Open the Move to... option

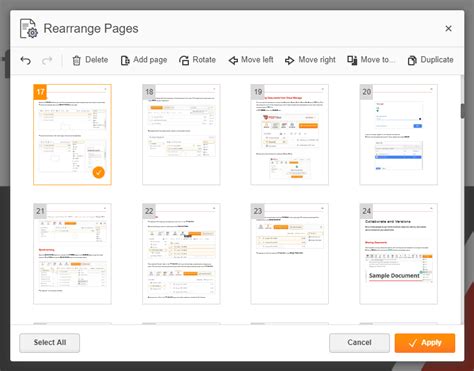(371, 60)
